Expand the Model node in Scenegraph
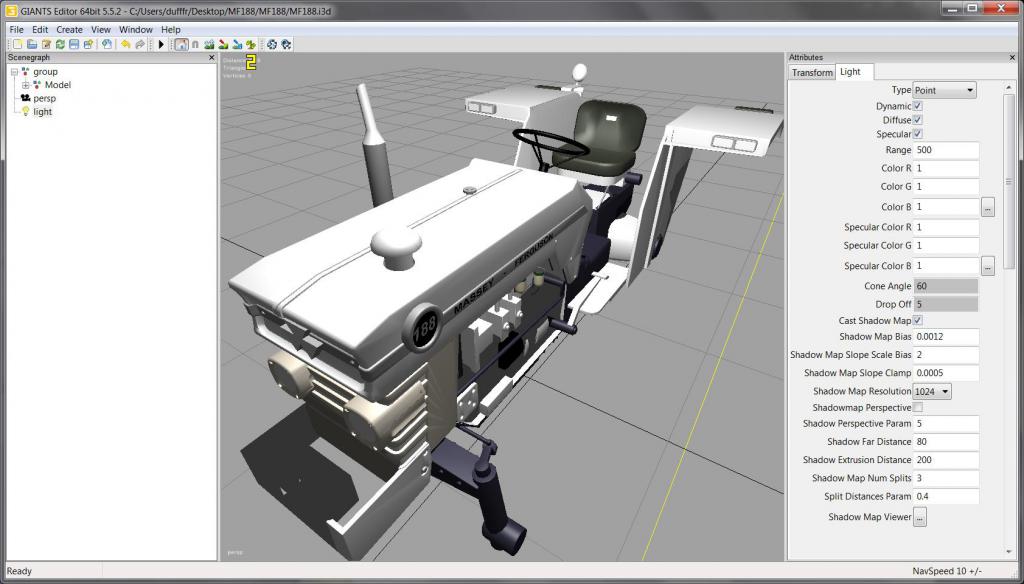Viewport: 1024px width, 584px height. click(x=25, y=85)
